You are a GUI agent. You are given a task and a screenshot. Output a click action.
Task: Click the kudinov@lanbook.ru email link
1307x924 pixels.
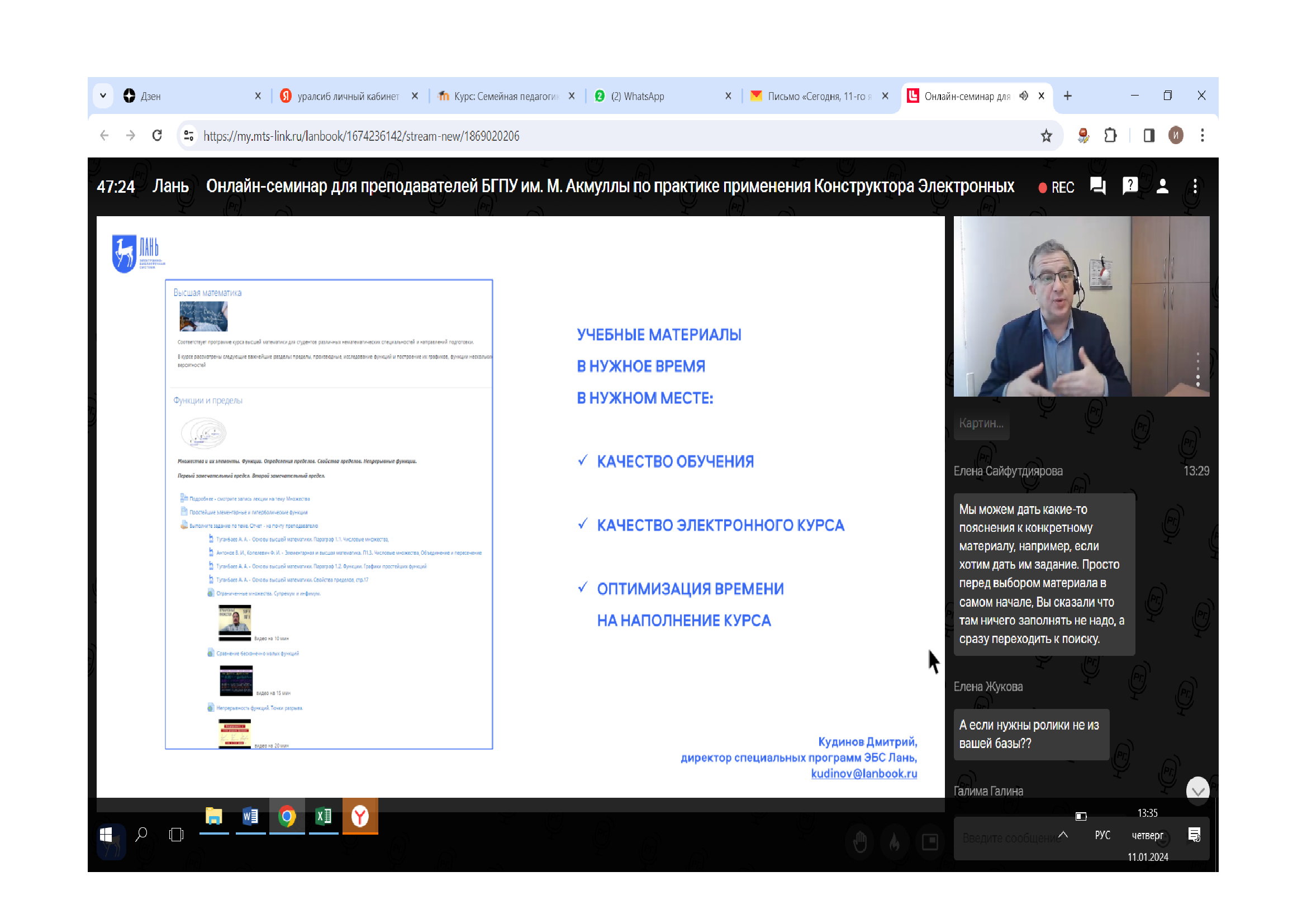863,773
